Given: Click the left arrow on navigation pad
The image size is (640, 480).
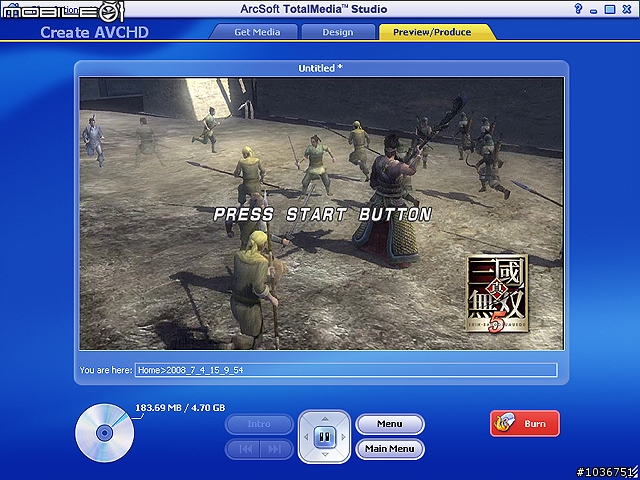Looking at the screenshot, I should coord(306,437).
